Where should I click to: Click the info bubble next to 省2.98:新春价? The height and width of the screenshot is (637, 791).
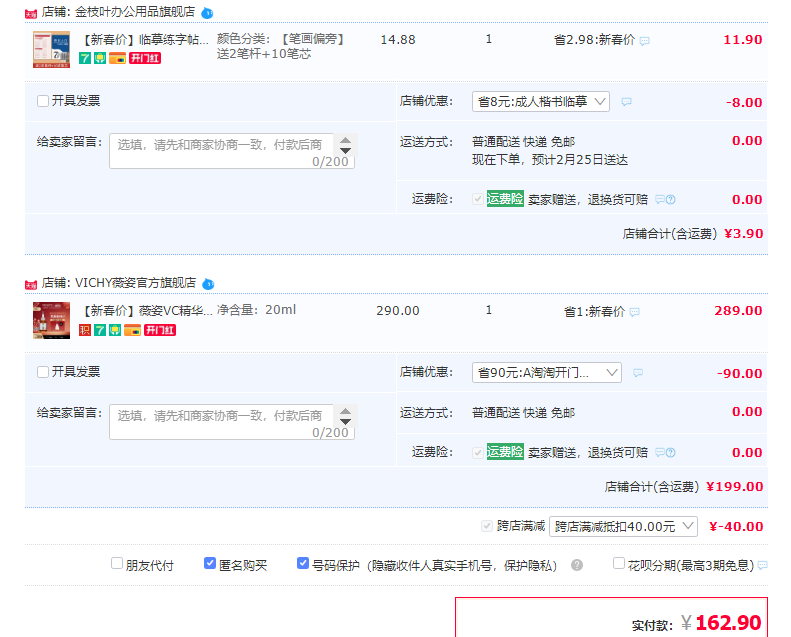point(645,41)
